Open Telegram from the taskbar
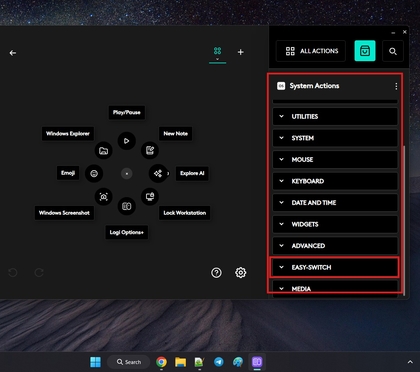The height and width of the screenshot is (372, 420). [x=219, y=362]
